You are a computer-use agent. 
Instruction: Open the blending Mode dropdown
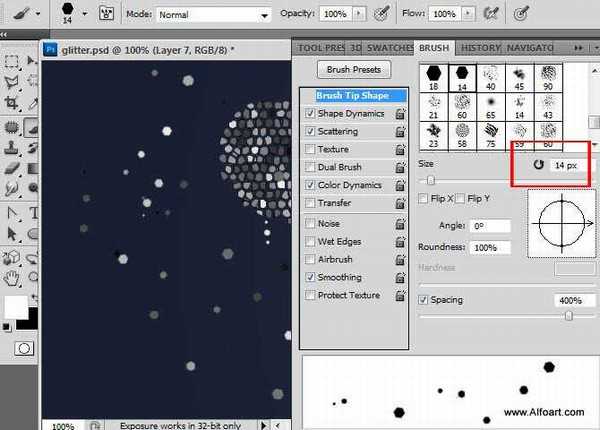263,17
